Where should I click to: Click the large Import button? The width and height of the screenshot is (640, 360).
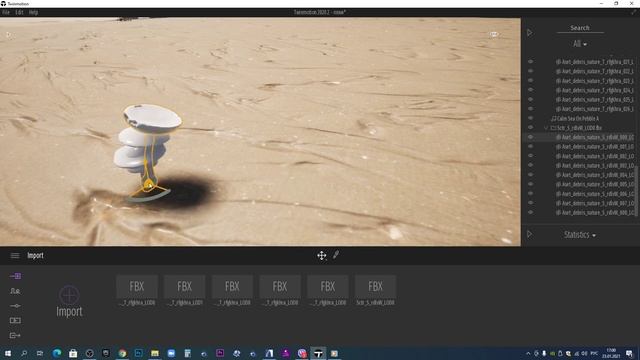(69, 301)
